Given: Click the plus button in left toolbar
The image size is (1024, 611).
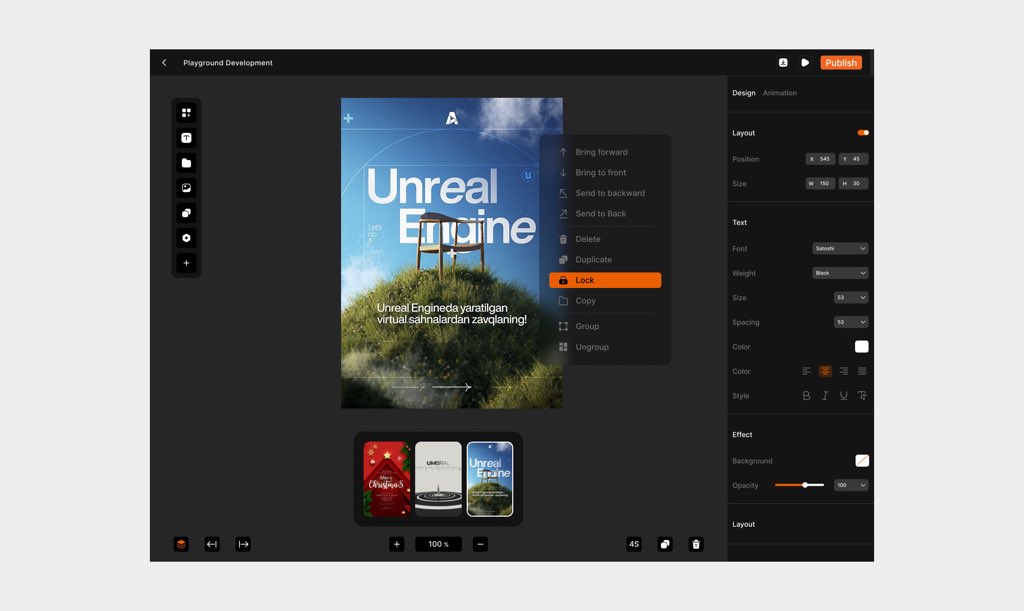Looking at the screenshot, I should click(x=186, y=263).
